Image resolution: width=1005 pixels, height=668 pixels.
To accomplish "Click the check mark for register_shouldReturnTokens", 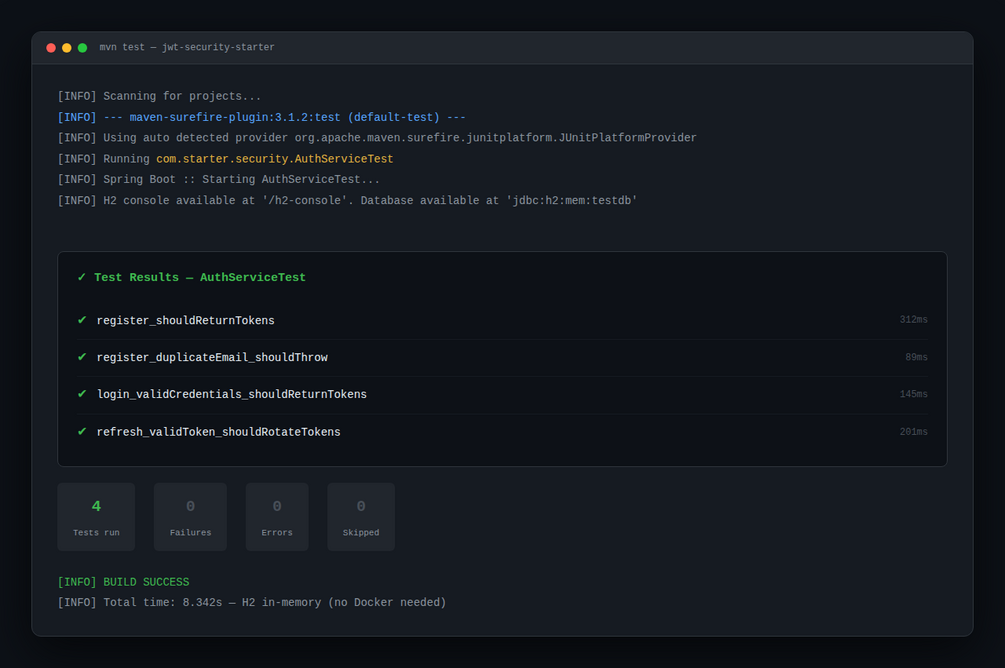I will (82, 320).
